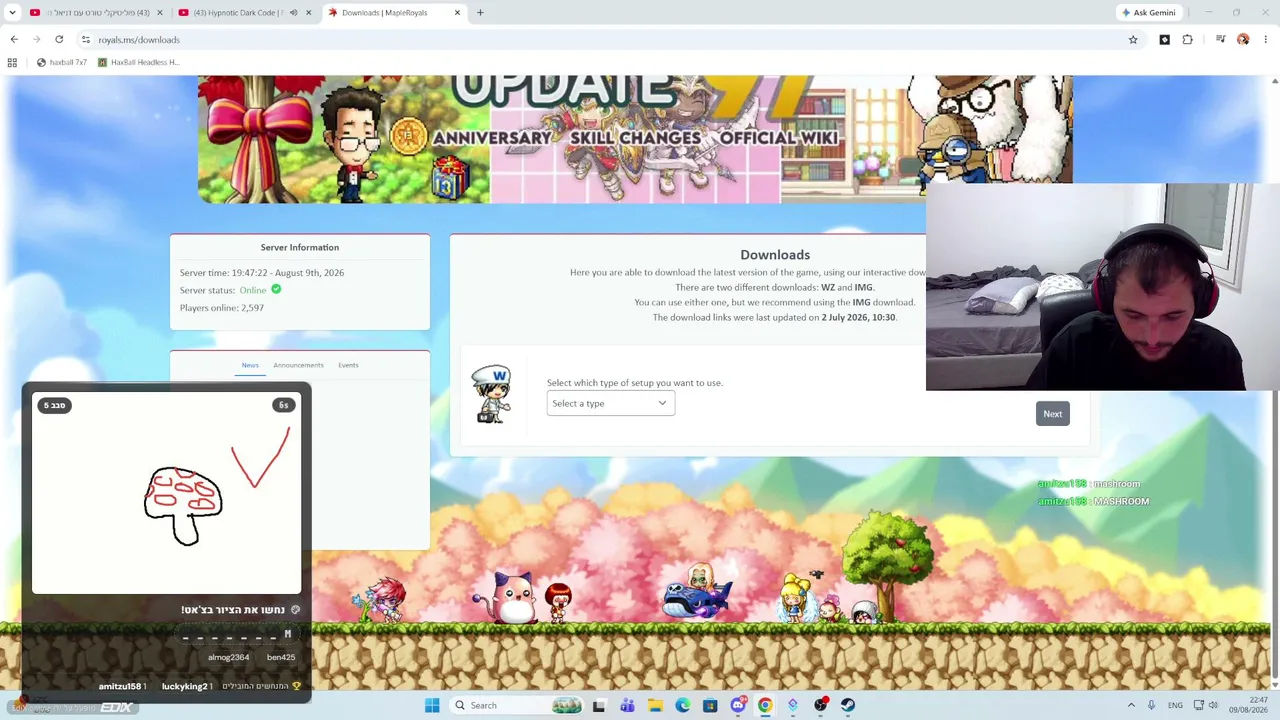Open Task View on the taskbar
The height and width of the screenshot is (720, 1280).
pos(599,705)
